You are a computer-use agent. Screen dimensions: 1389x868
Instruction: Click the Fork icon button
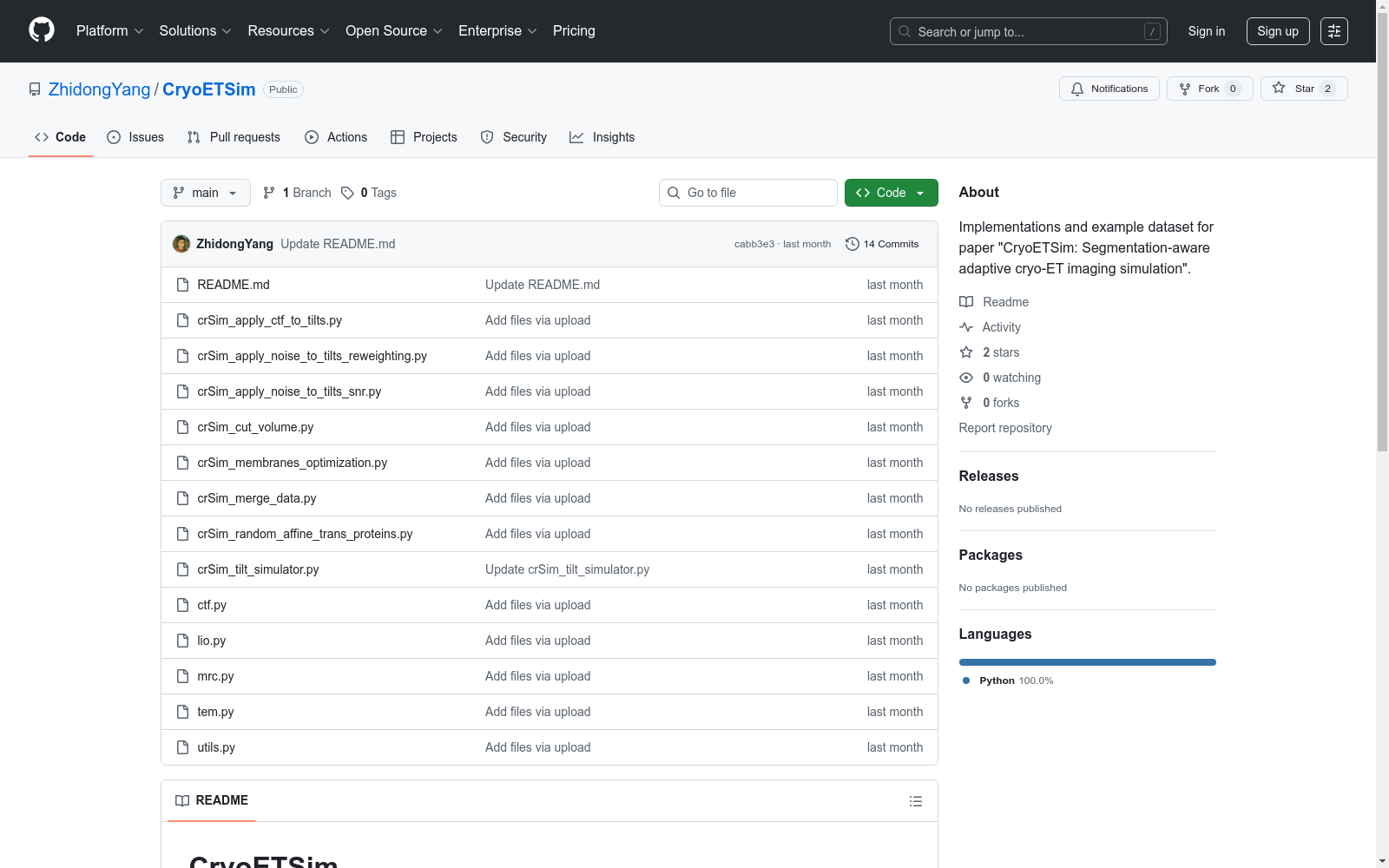coord(1185,89)
